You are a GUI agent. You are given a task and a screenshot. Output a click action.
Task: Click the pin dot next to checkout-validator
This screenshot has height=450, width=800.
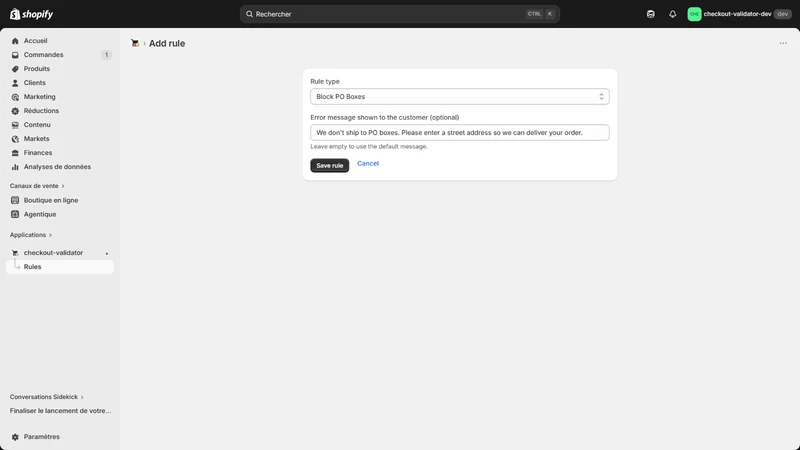pos(107,253)
